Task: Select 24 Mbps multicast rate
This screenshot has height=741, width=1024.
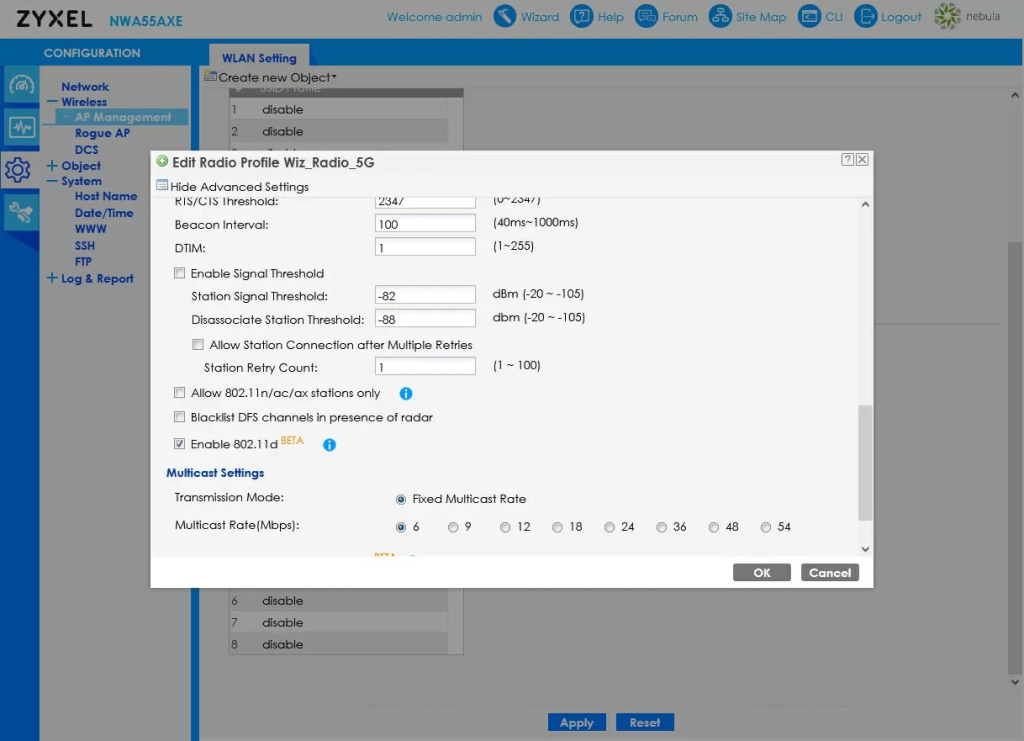Action: [610, 527]
